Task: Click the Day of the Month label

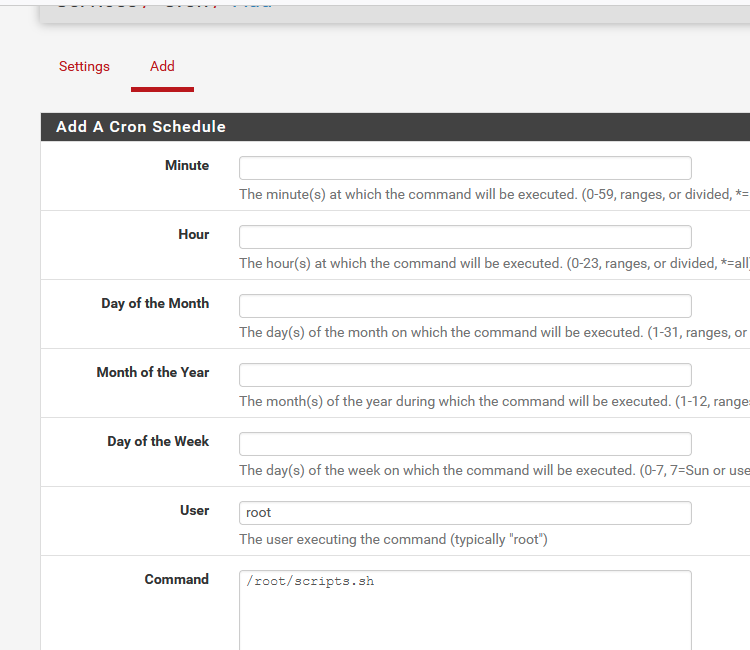Action: pos(155,304)
